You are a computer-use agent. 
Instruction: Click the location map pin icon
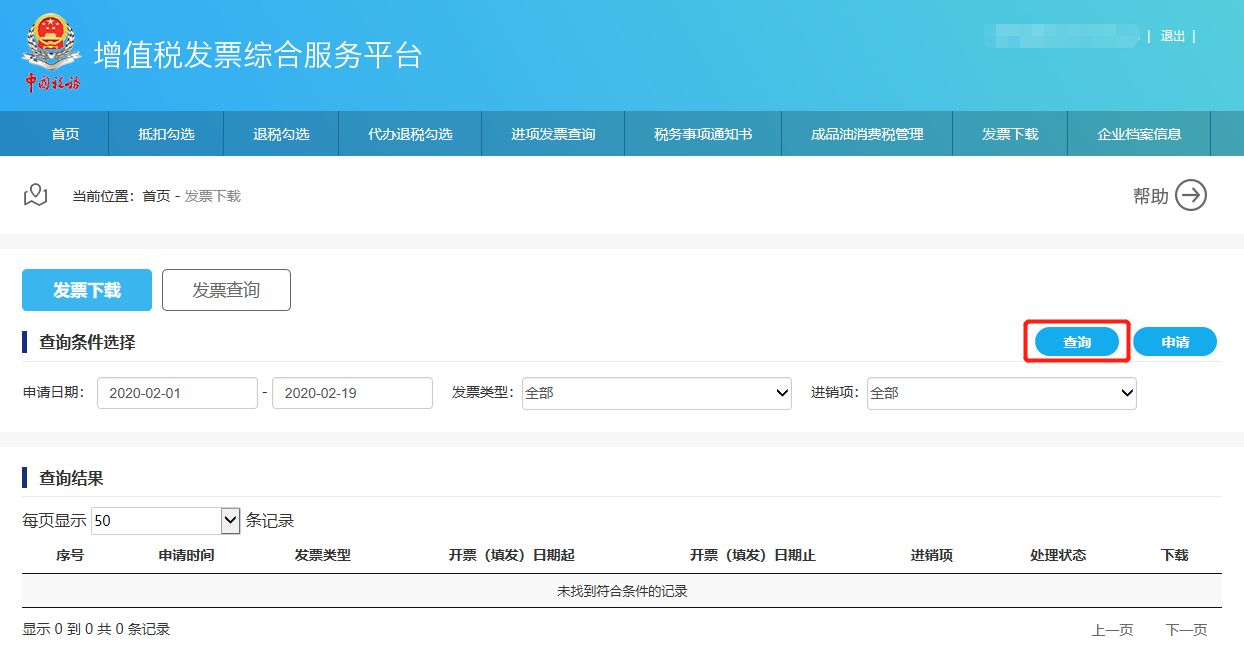36,195
